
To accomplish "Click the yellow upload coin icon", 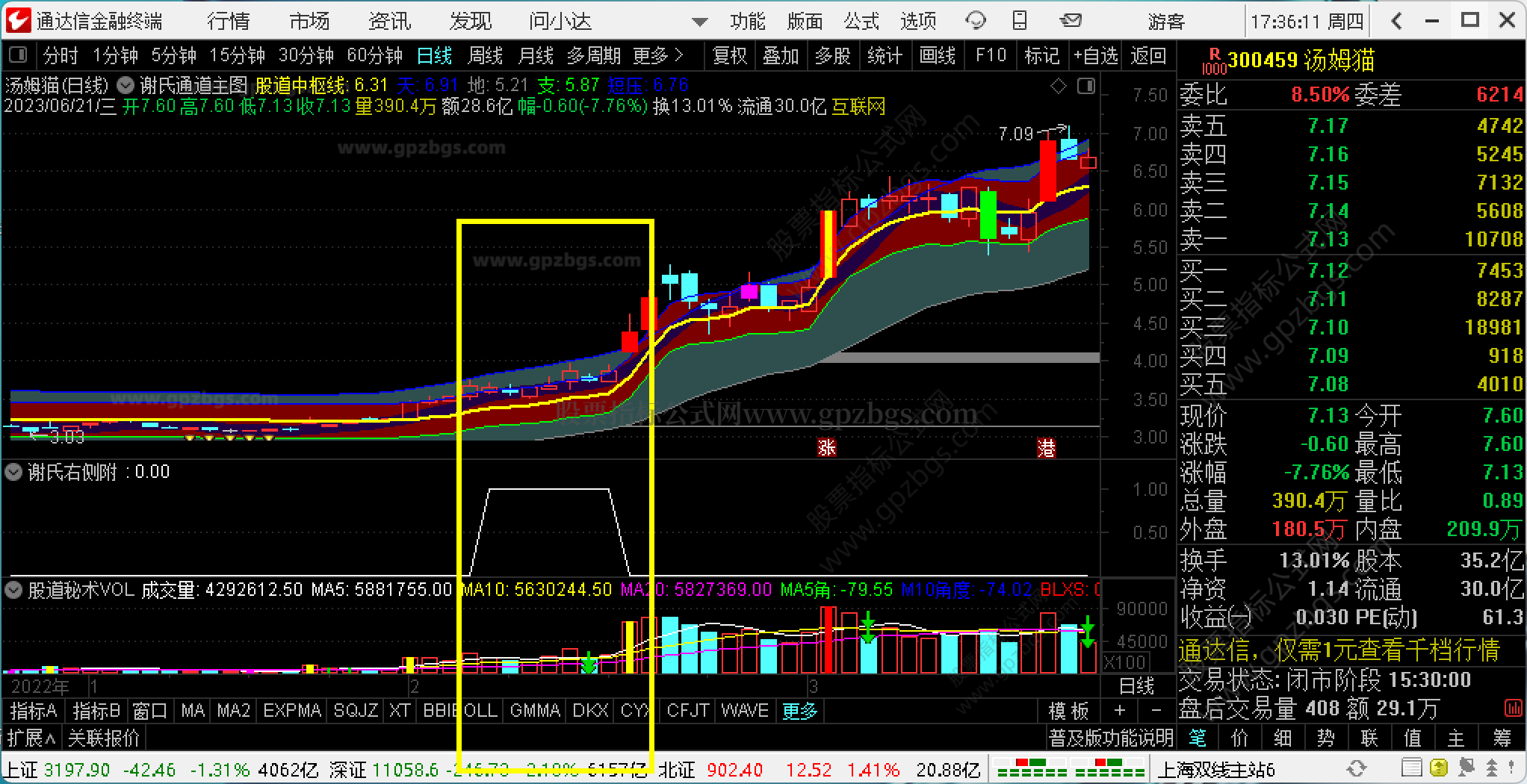I will pos(1438,768).
